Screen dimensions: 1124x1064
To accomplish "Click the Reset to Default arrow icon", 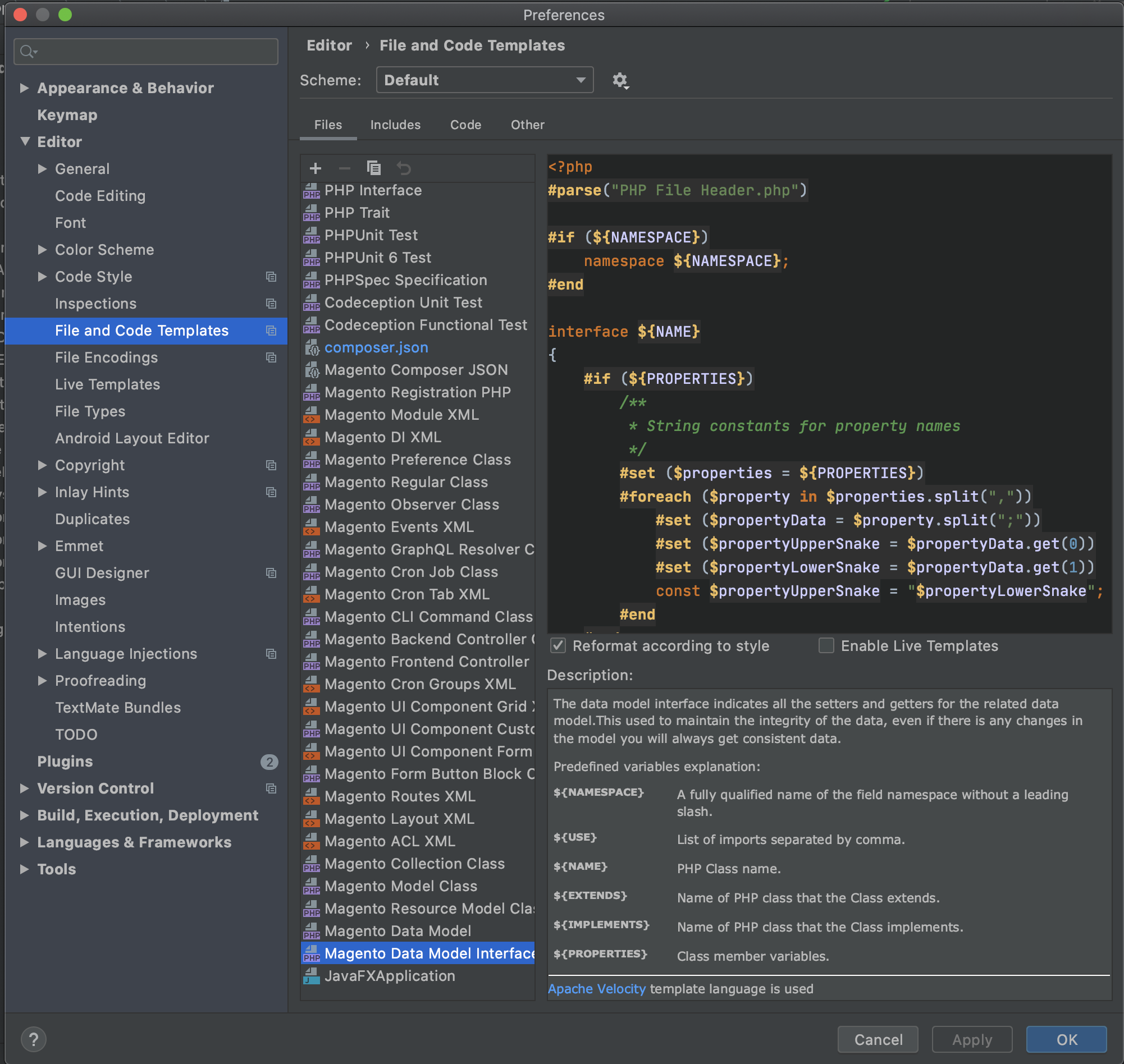I will pos(404,168).
